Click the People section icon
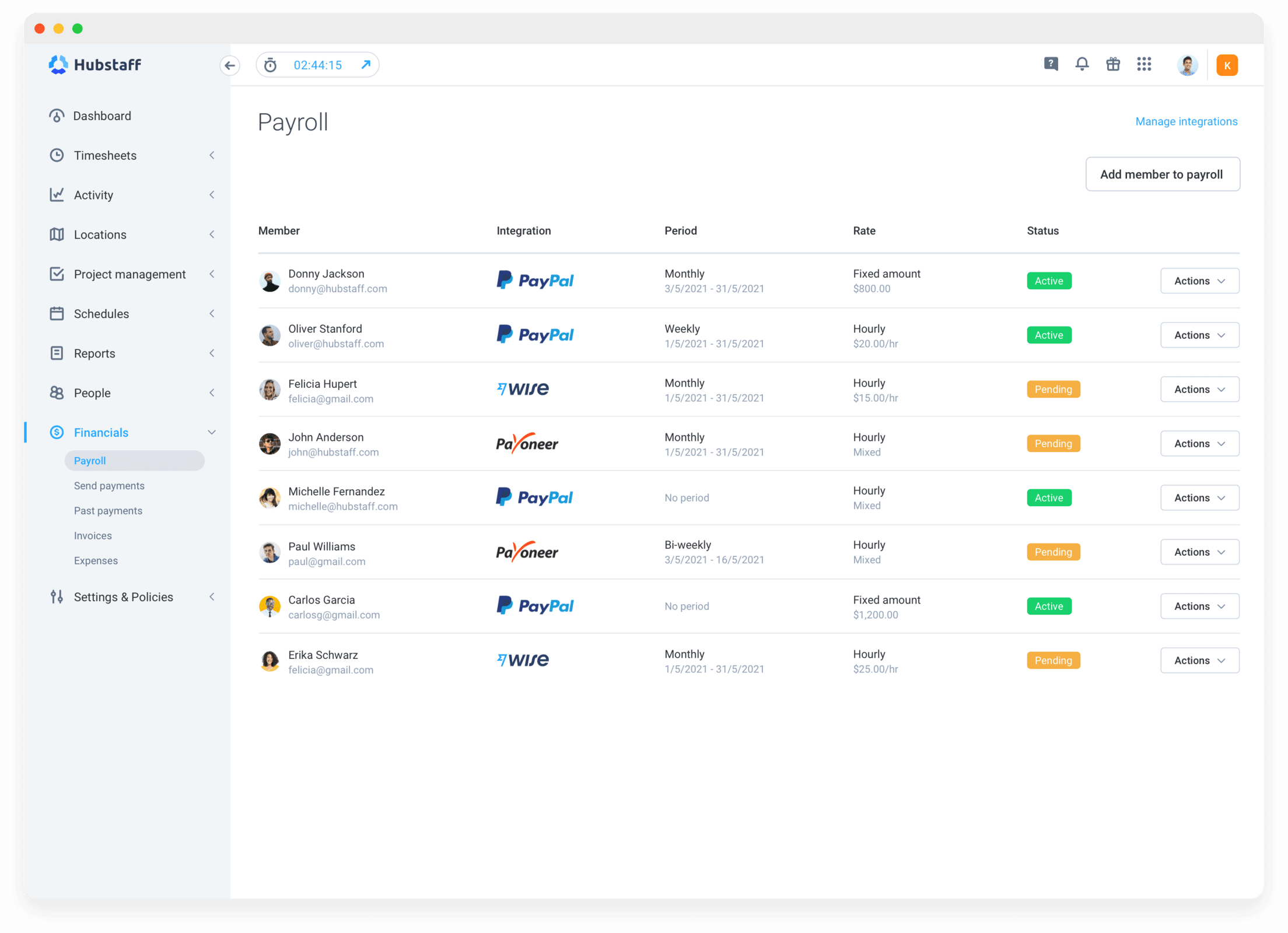1288x933 pixels. tap(57, 392)
